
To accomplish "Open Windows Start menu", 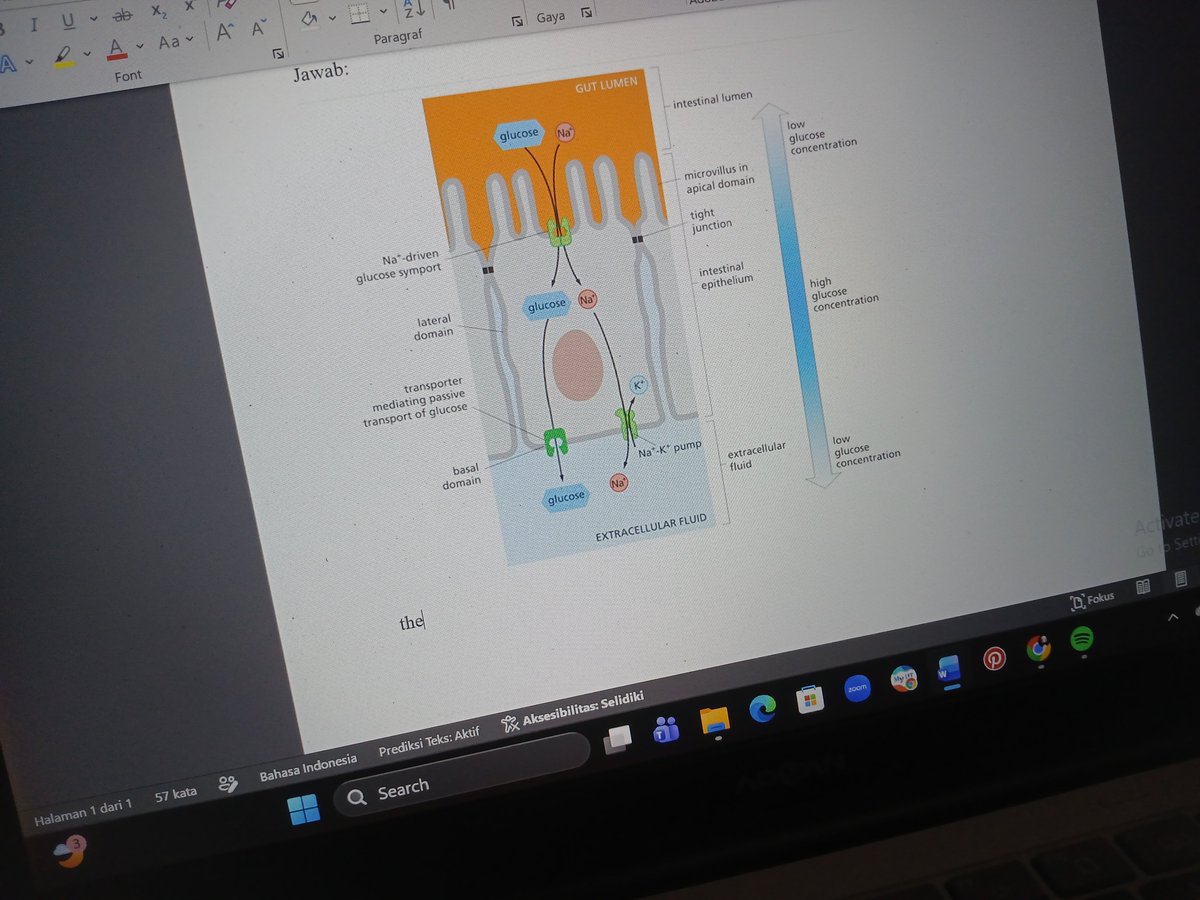I will tap(304, 808).
